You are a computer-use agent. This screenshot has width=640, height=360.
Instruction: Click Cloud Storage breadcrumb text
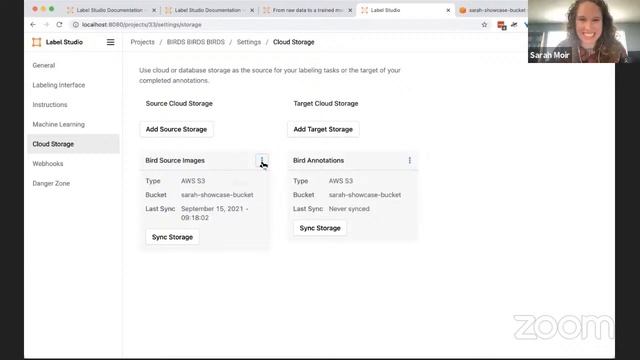(293, 42)
